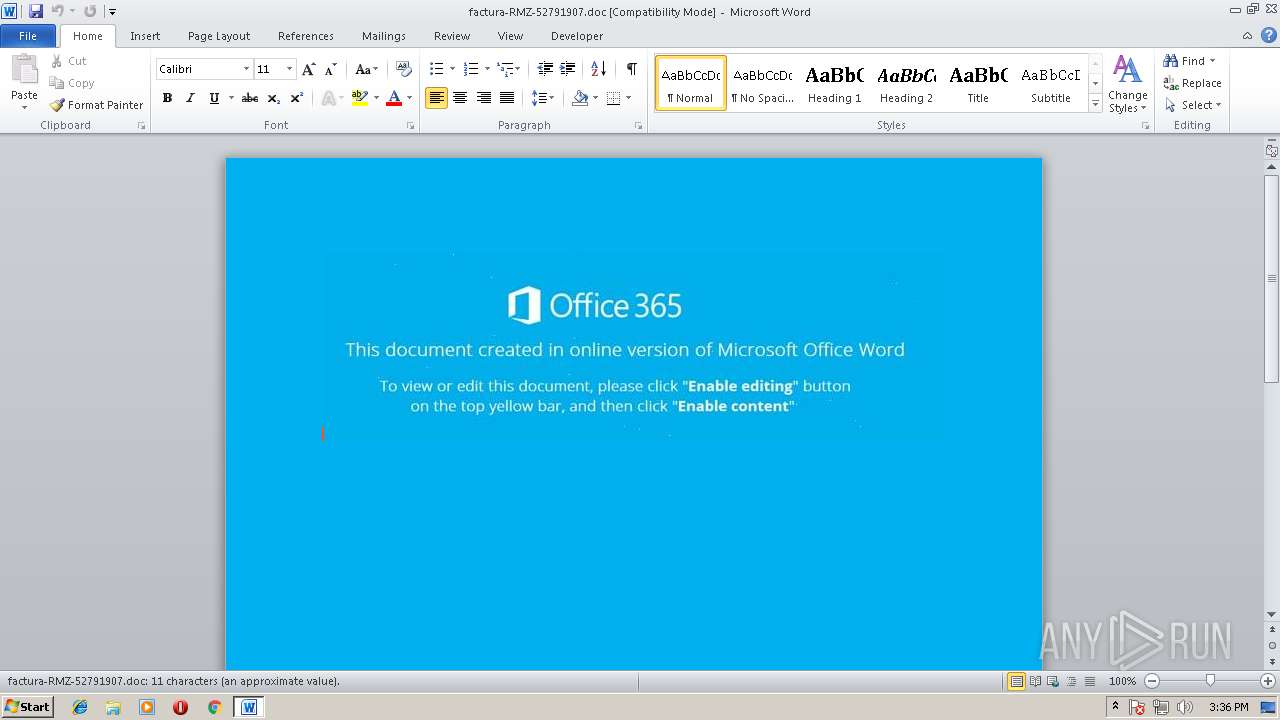Toggle Superscript formatting
The image size is (1280, 720).
297,98
